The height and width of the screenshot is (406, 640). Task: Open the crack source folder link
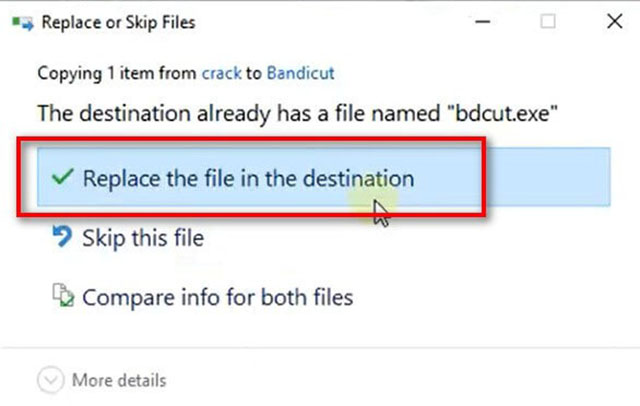coord(222,73)
